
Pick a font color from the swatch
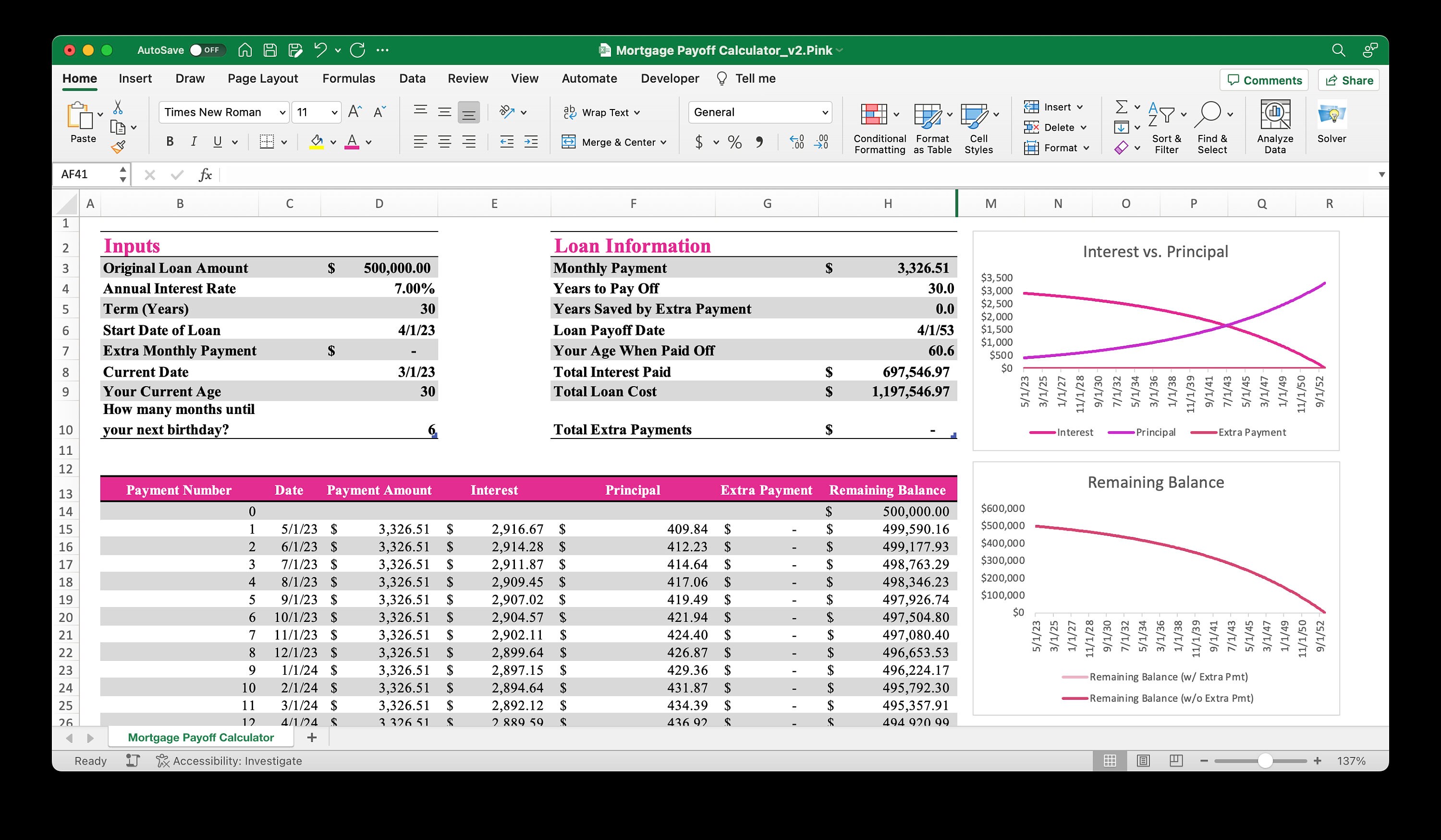click(352, 141)
